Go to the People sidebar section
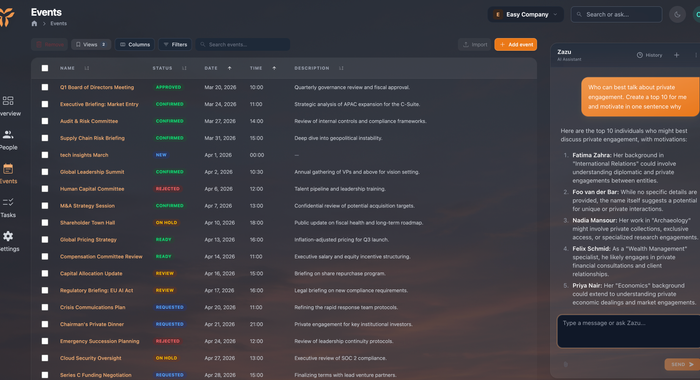The image size is (700, 380). tap(8, 140)
